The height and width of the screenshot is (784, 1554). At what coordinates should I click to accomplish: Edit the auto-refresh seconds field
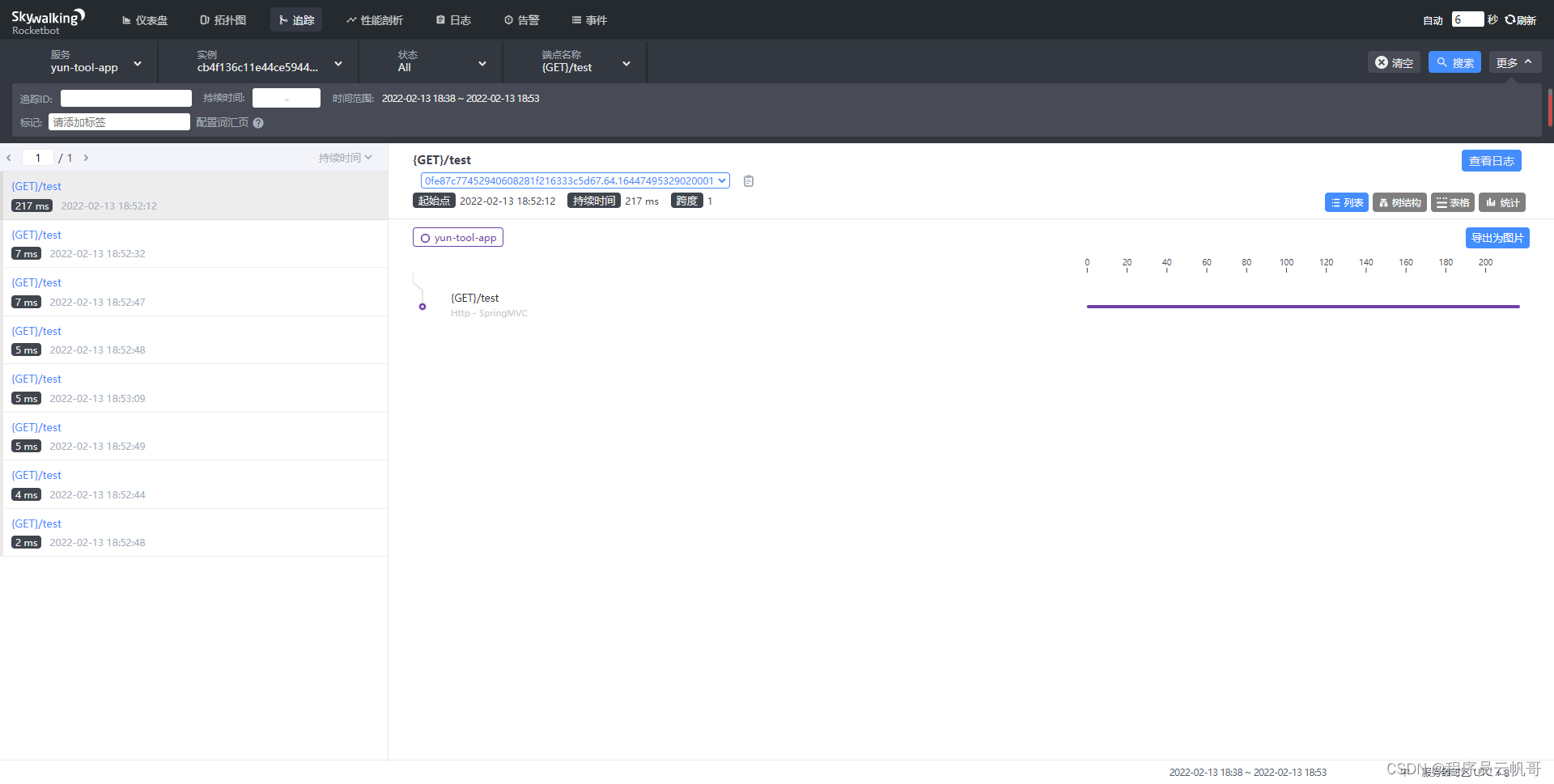[1467, 19]
